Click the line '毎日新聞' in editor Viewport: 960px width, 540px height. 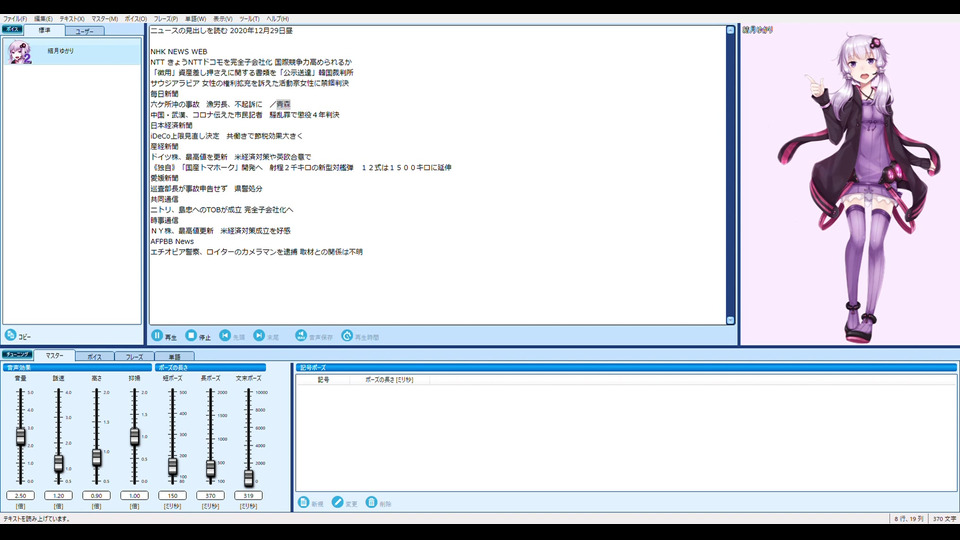pyautogui.click(x=165, y=94)
